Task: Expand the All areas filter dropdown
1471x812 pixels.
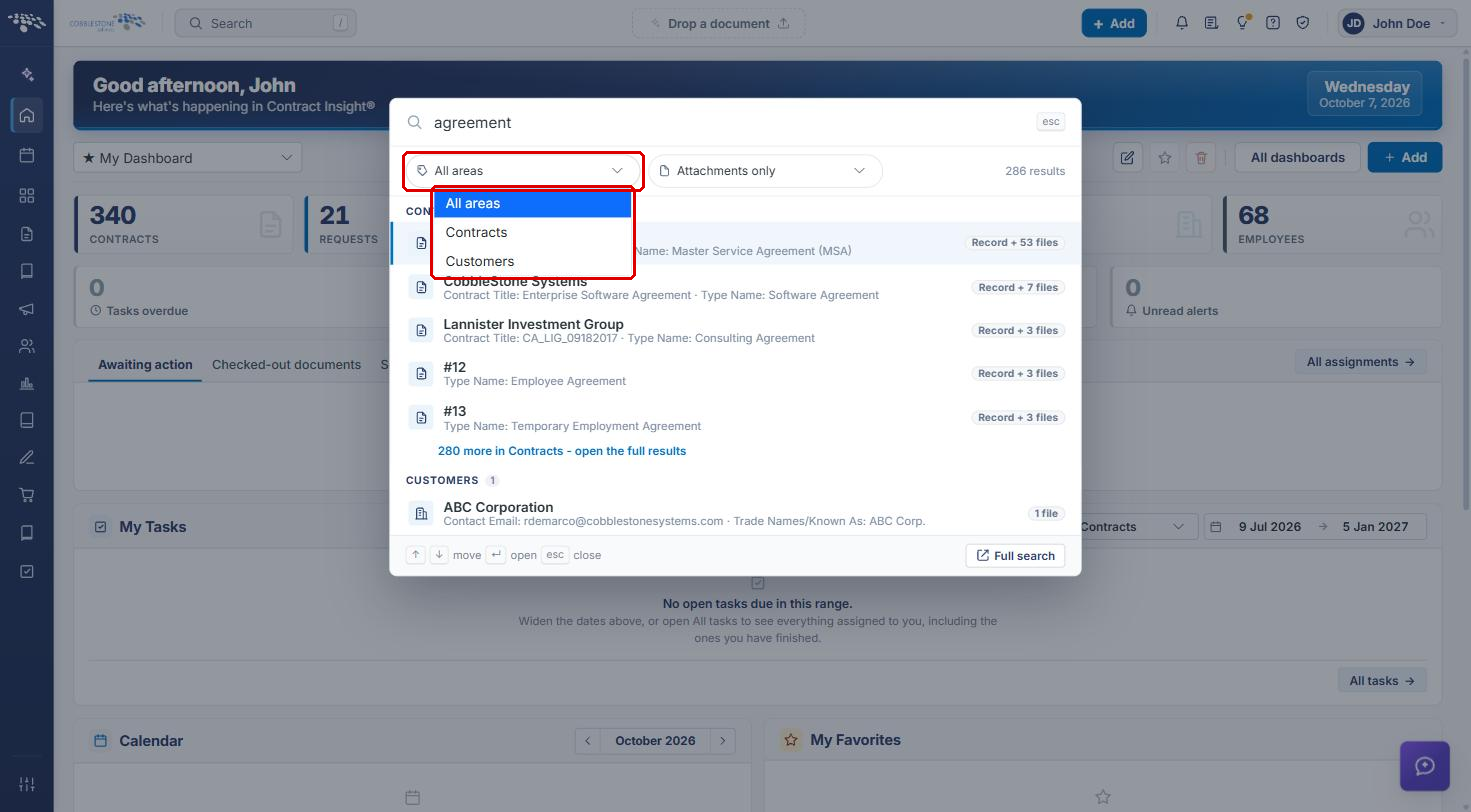Action: tap(523, 171)
